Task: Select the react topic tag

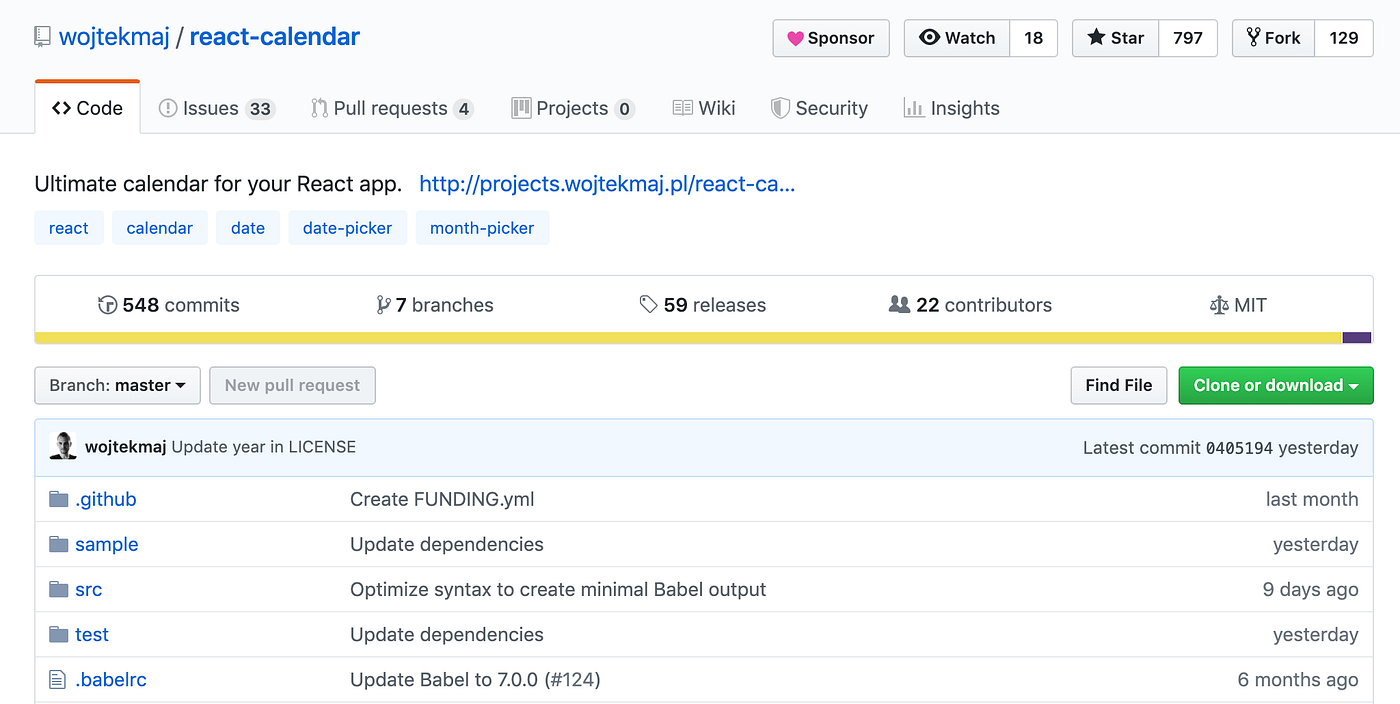Action: [x=69, y=228]
